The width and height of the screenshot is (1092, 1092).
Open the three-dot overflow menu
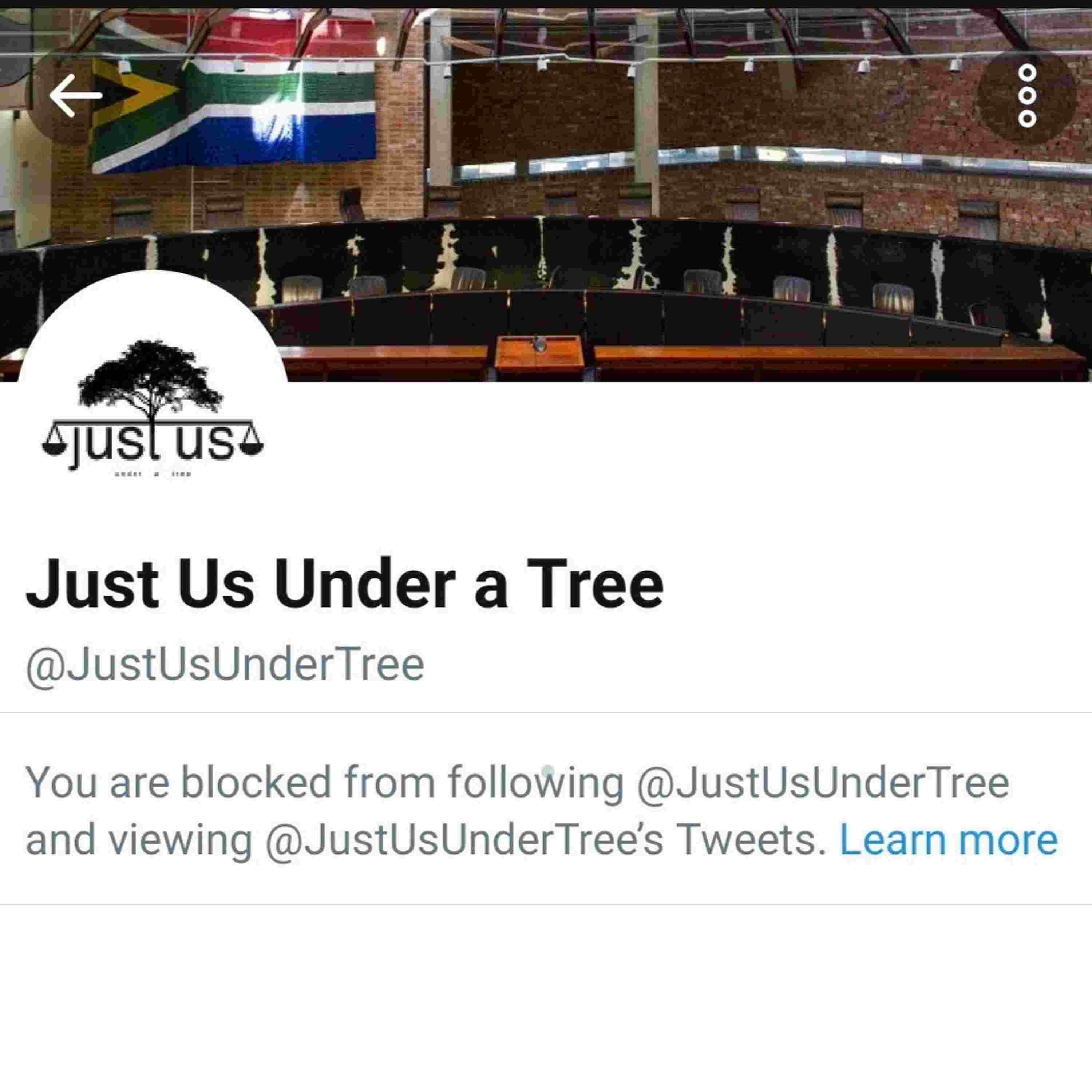(x=1026, y=95)
